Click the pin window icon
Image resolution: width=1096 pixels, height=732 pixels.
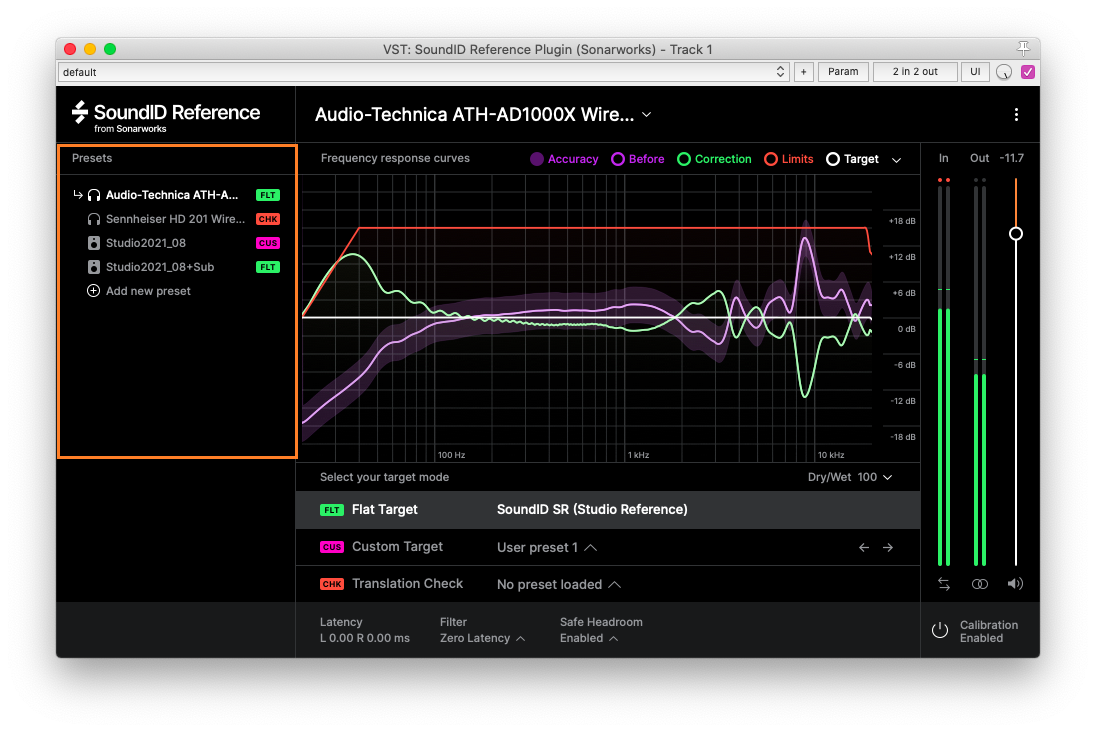[1023, 48]
